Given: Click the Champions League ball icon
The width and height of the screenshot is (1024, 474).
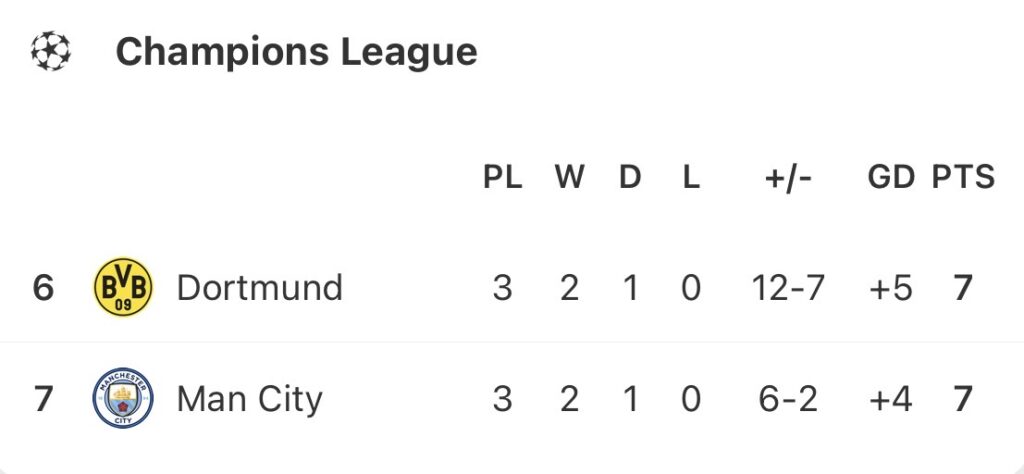Looking at the screenshot, I should click(x=50, y=51).
